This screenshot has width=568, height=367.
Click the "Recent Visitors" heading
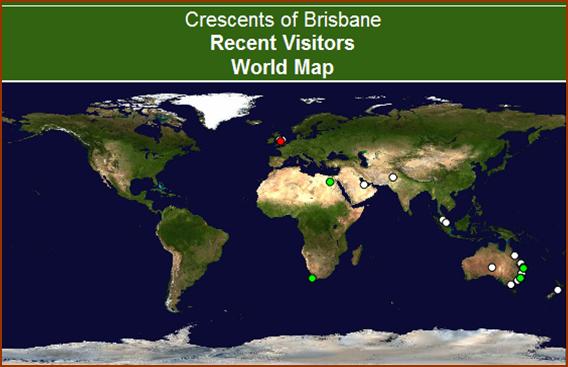point(282,43)
